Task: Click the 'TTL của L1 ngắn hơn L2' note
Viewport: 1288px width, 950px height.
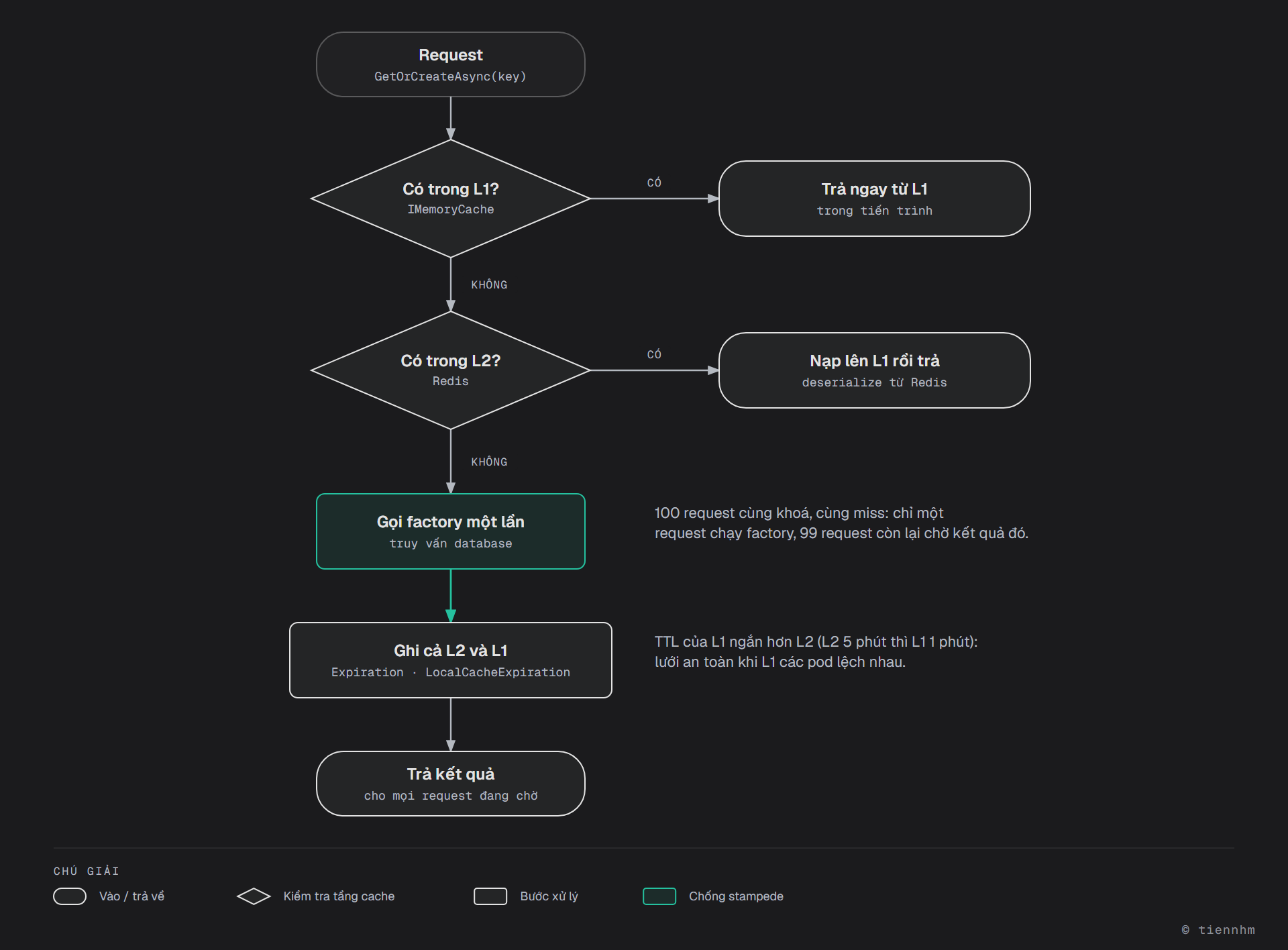Action: 816,651
